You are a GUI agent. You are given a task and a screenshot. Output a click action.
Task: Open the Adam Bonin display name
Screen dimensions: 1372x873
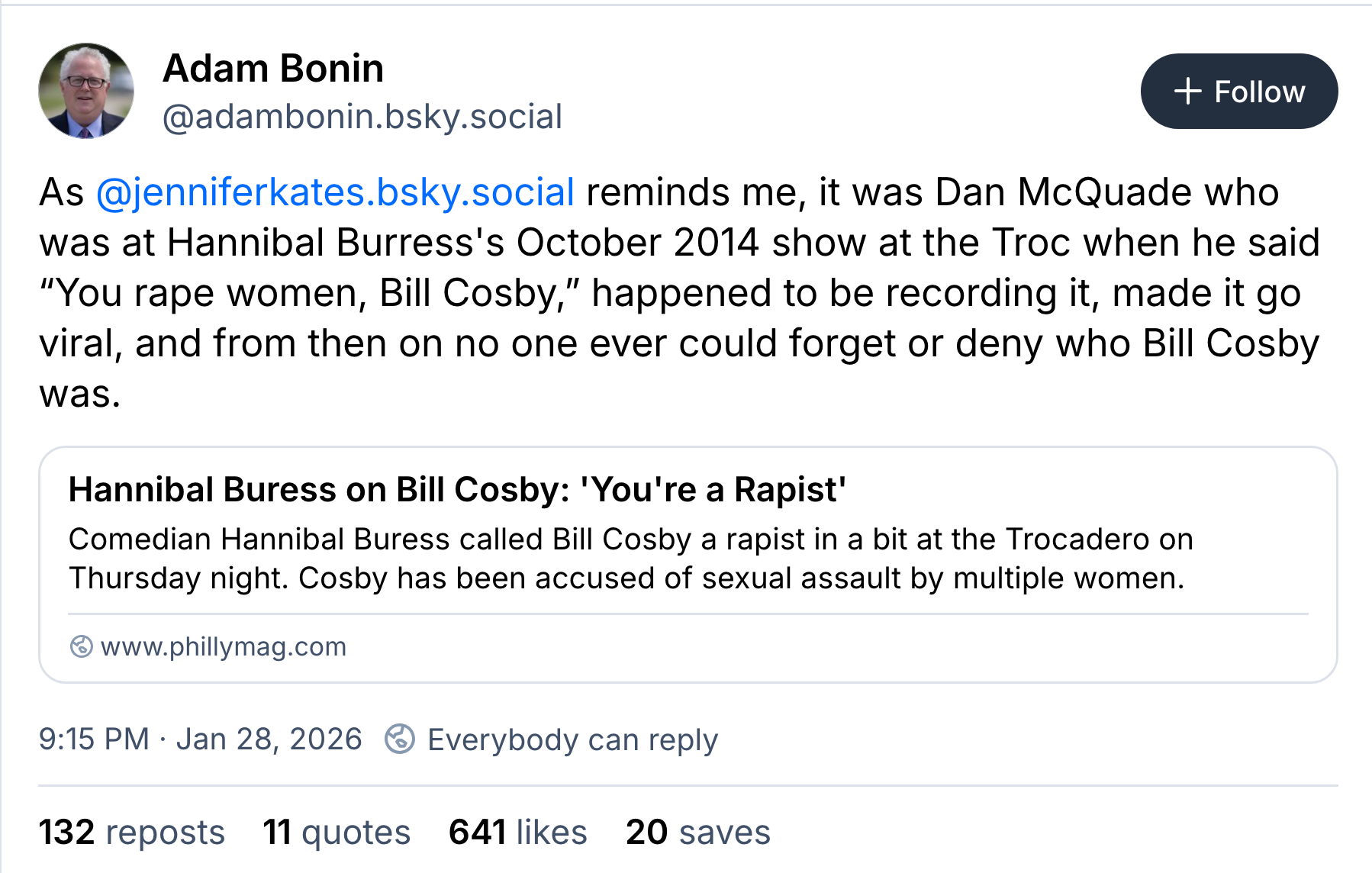[x=273, y=69]
